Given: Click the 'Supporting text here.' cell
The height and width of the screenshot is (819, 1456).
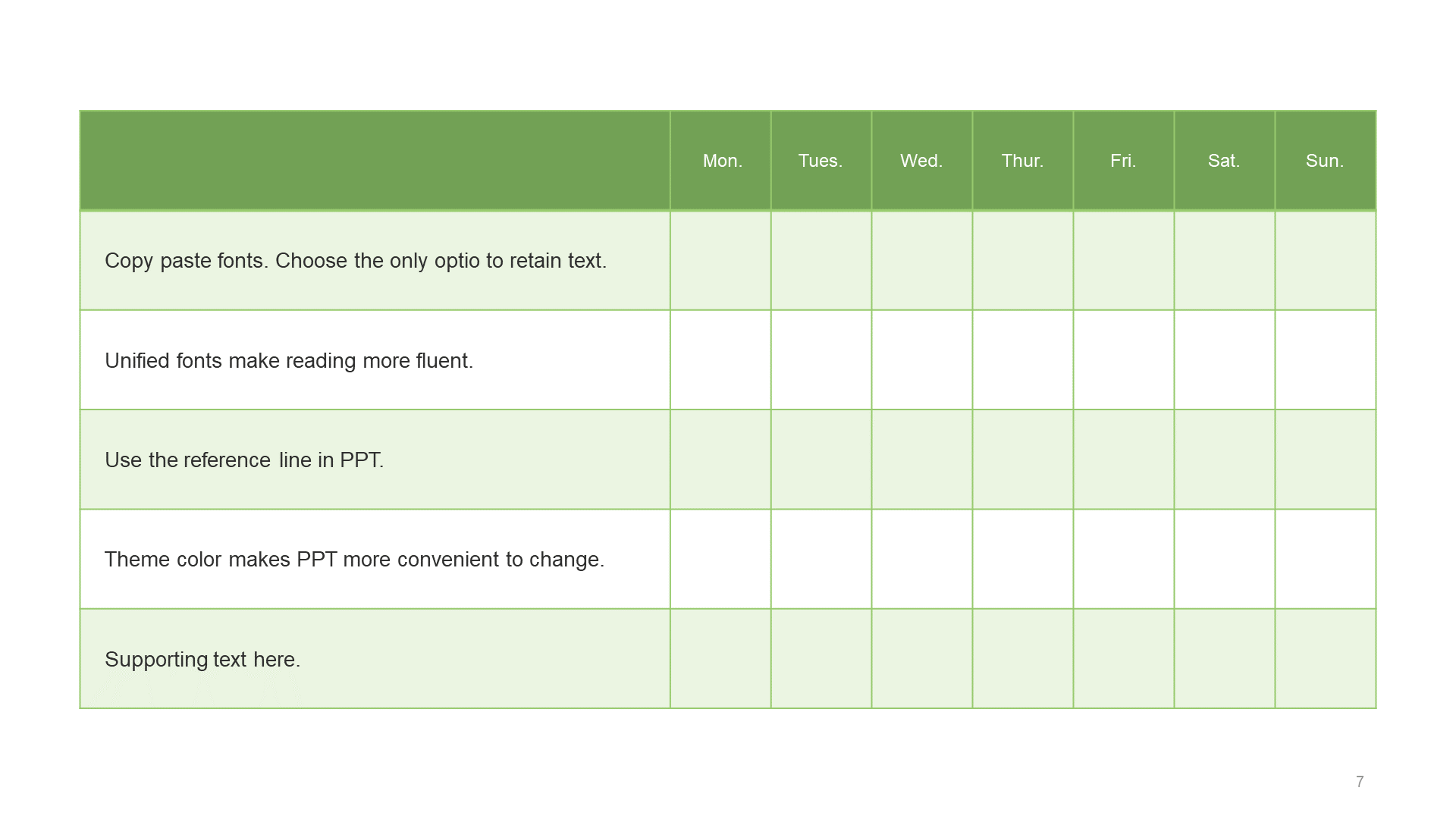Looking at the screenshot, I should click(x=375, y=659).
